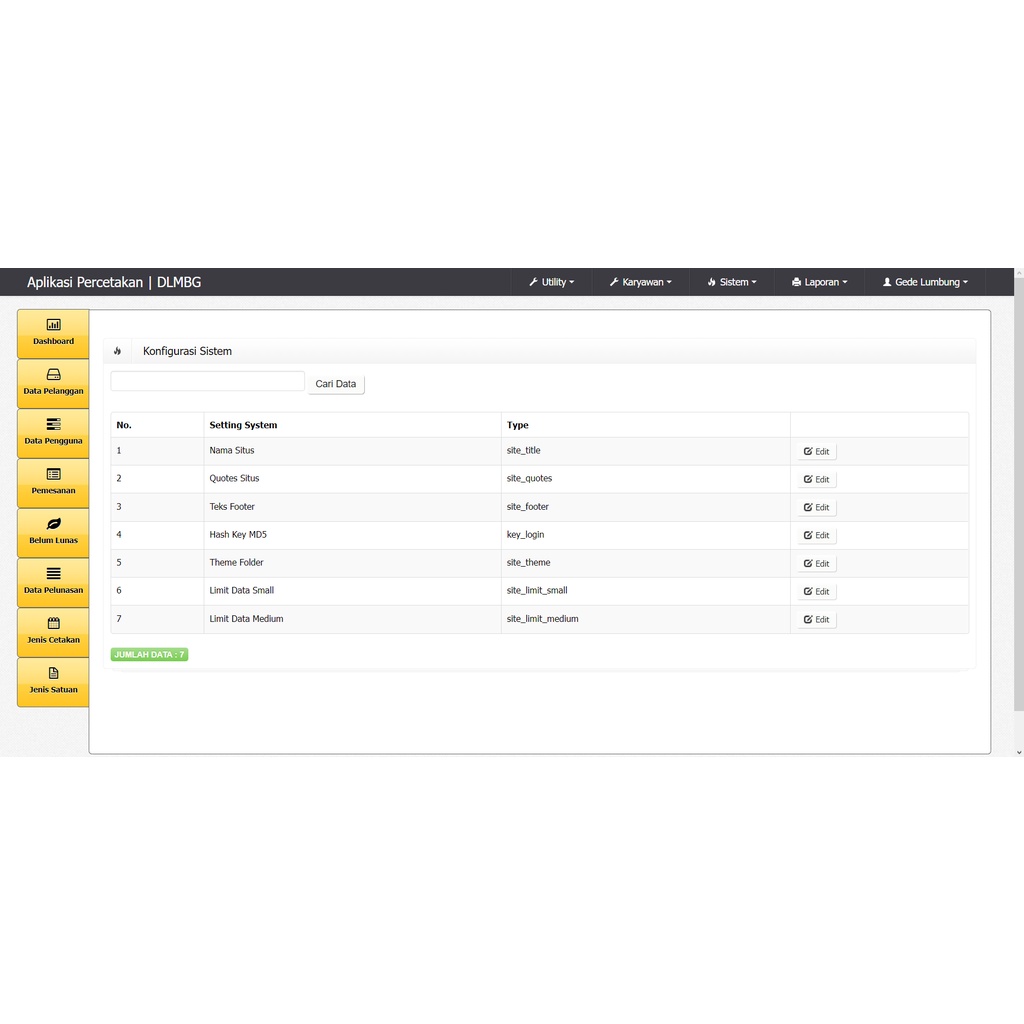
Task: Click the page vertical scrollbar
Action: click(1019, 496)
